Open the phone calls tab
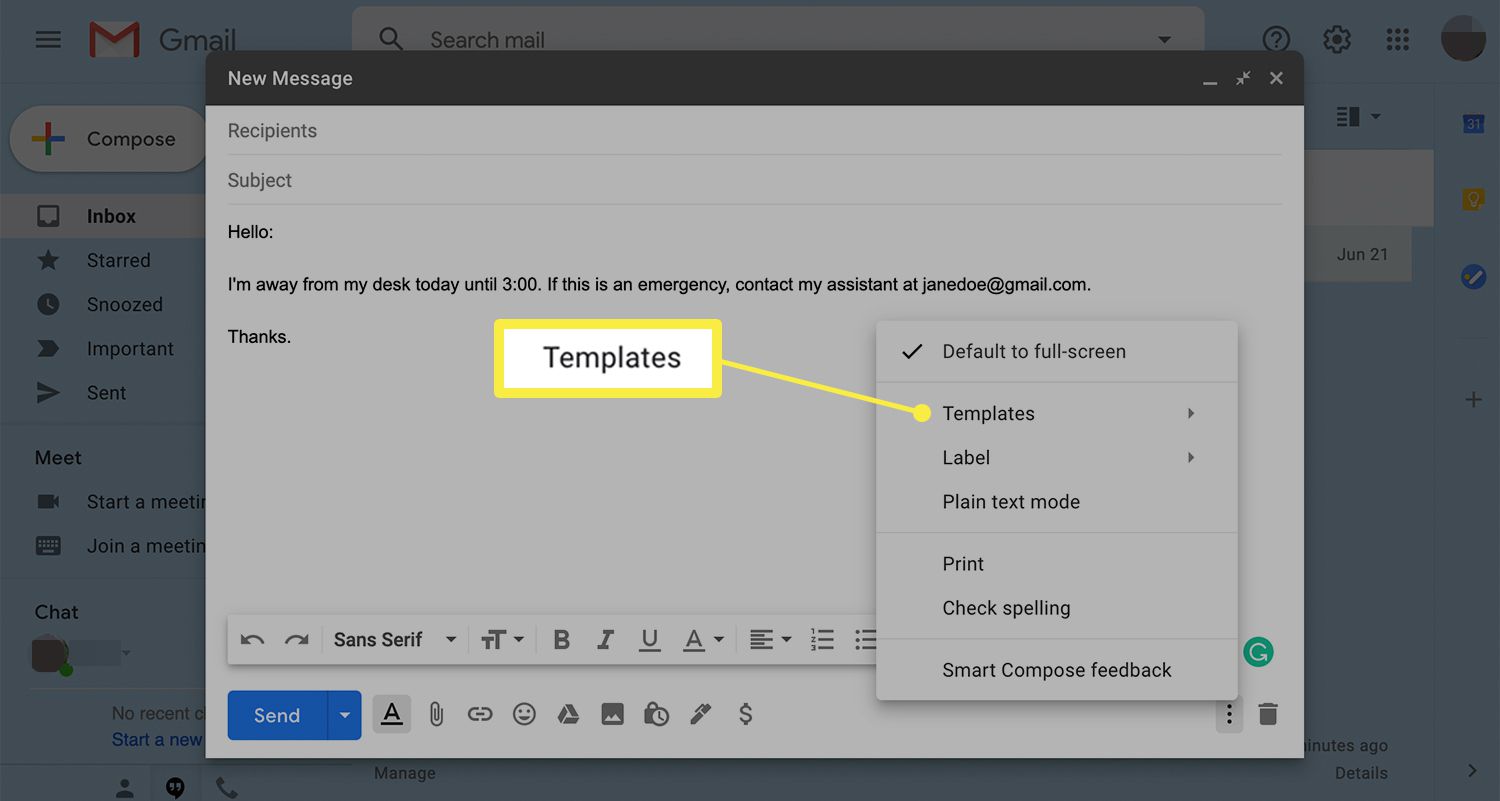The width and height of the screenshot is (1500, 801). point(227,789)
